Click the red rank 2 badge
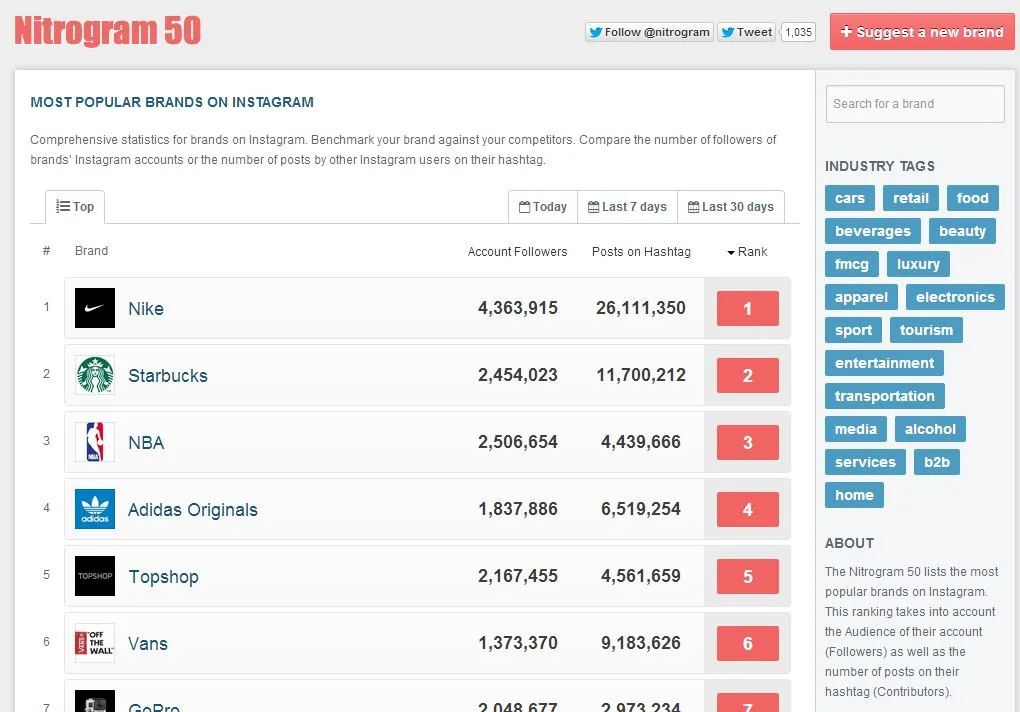This screenshot has width=1020, height=712. 747,375
